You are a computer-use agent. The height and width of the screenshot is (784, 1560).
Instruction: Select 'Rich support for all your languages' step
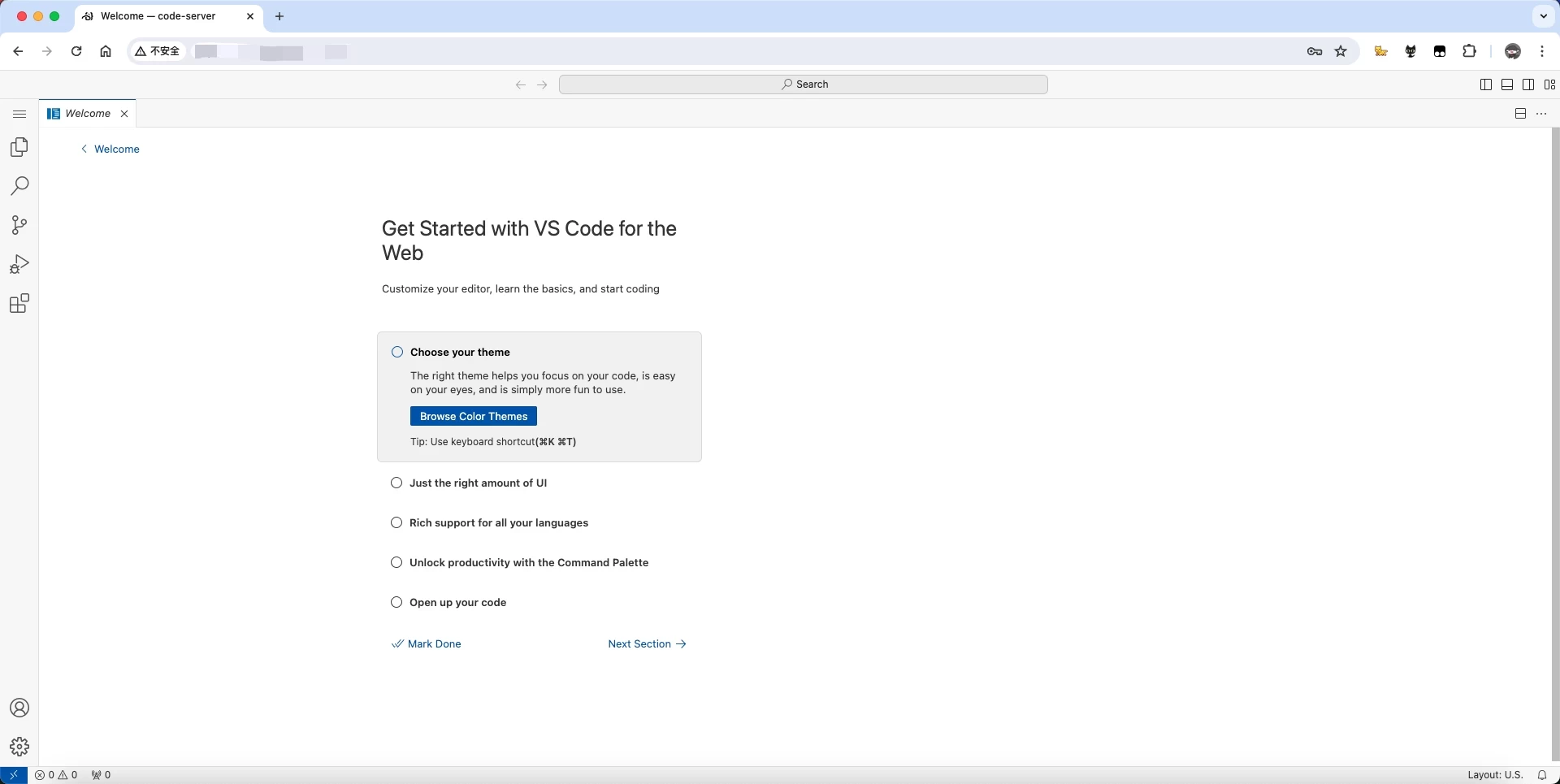click(x=498, y=523)
